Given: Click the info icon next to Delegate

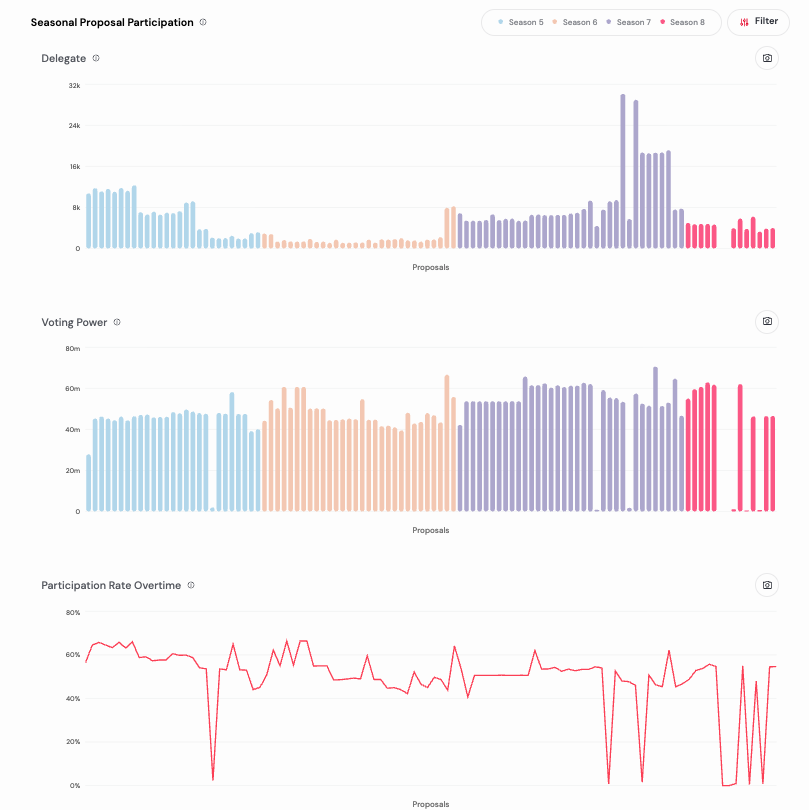Looking at the screenshot, I should pyautogui.click(x=96, y=58).
